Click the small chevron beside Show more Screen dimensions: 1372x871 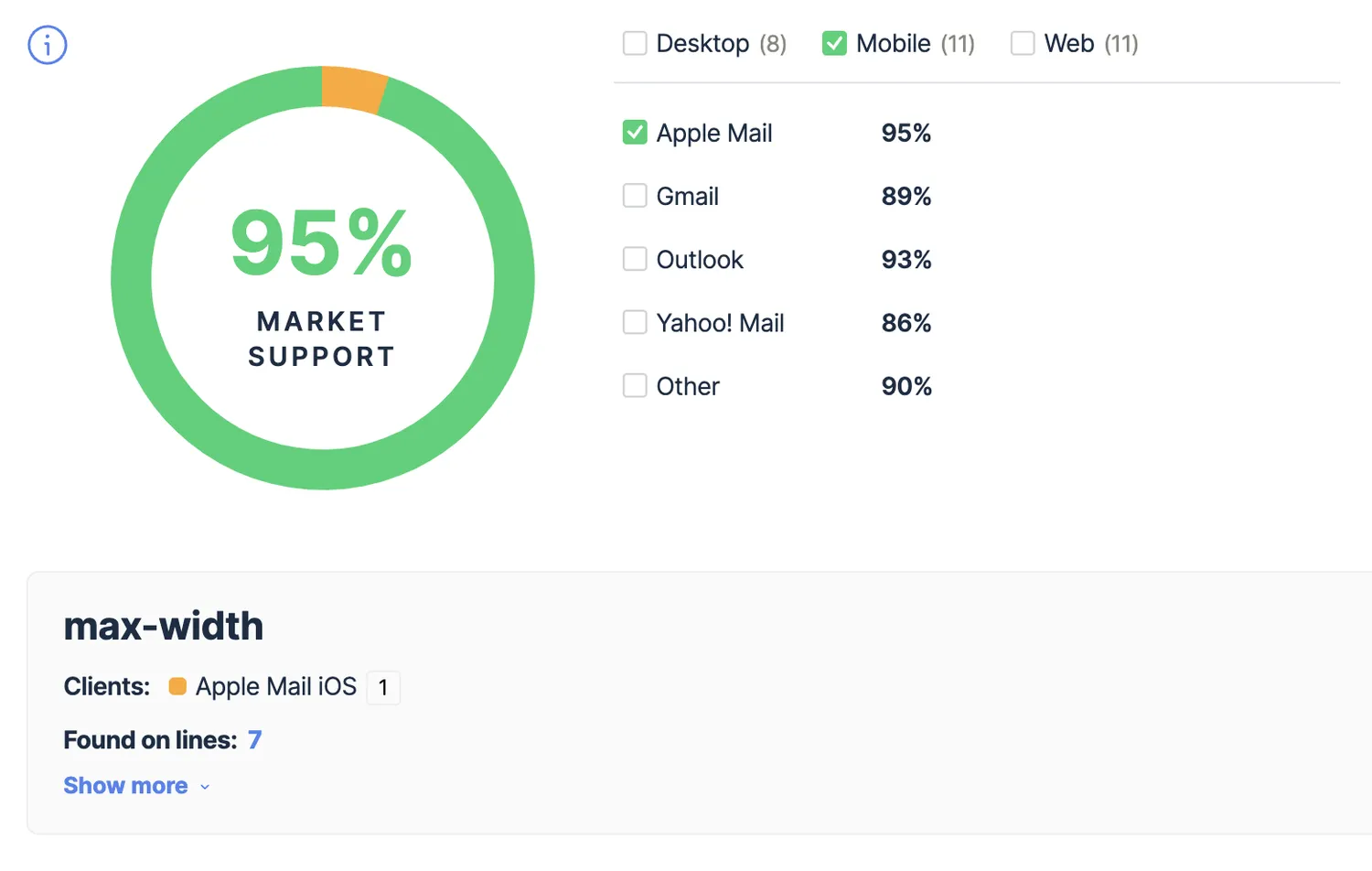(x=205, y=787)
